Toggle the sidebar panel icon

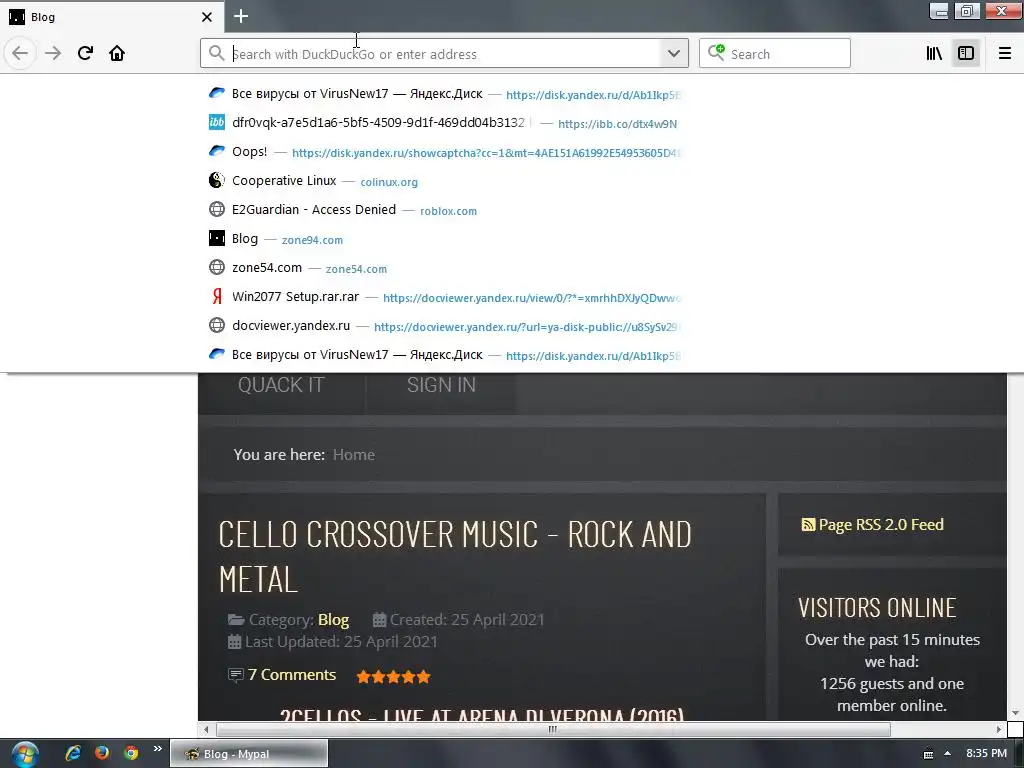click(x=966, y=53)
